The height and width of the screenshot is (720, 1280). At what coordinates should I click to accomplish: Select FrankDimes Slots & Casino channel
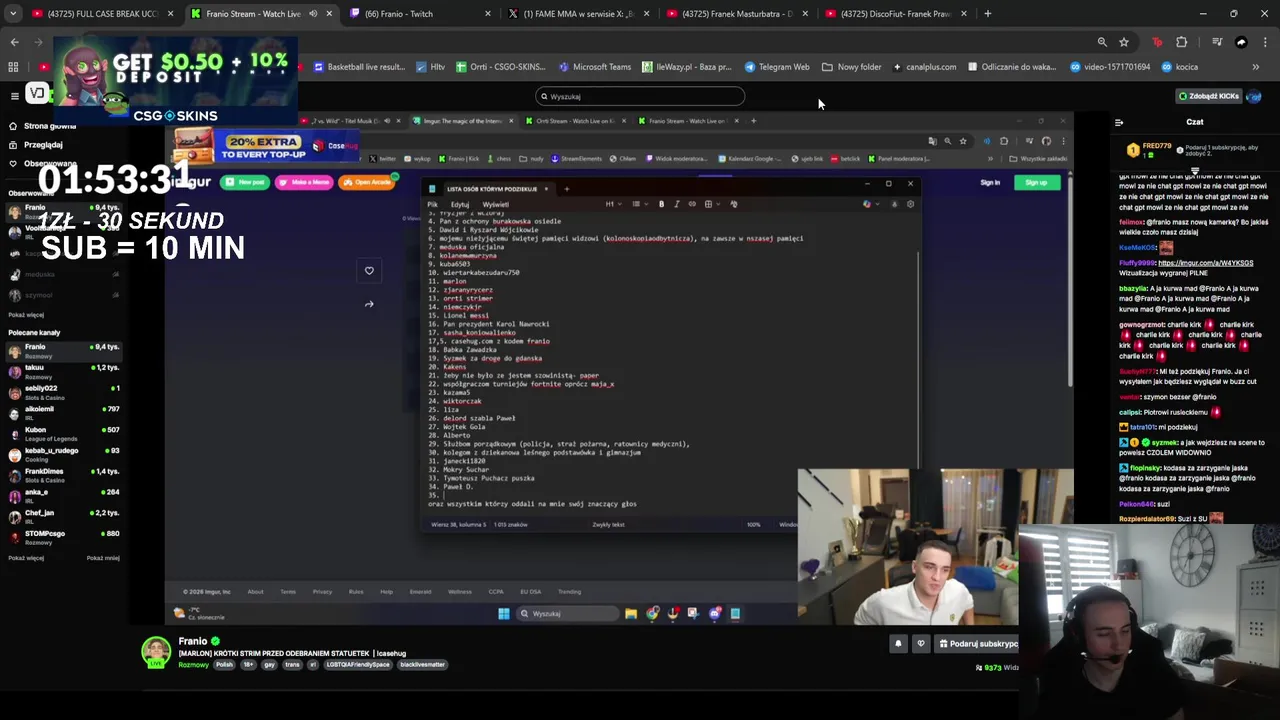tap(62, 475)
